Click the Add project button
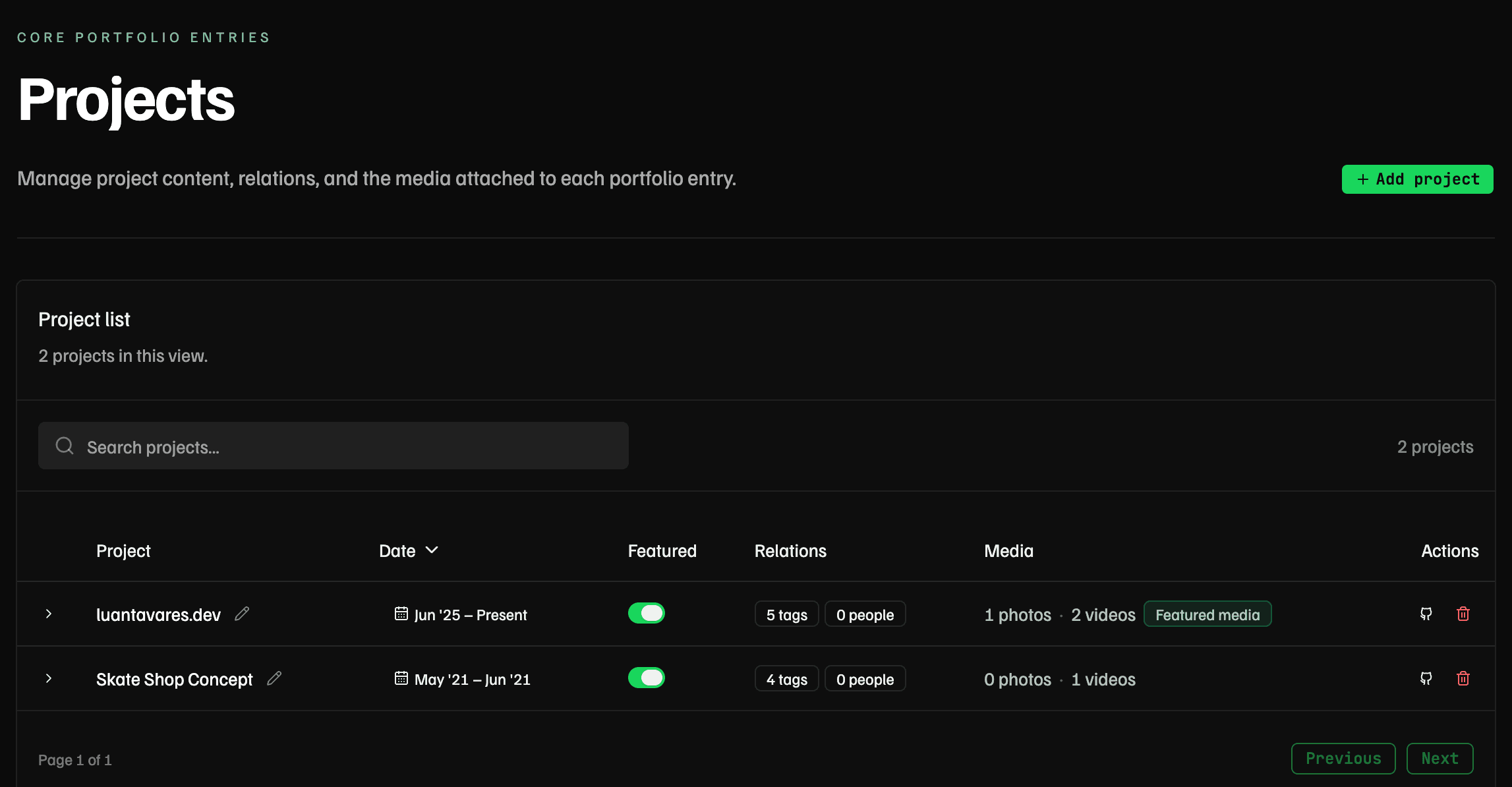Viewport: 1512px width, 787px height. [x=1418, y=179]
